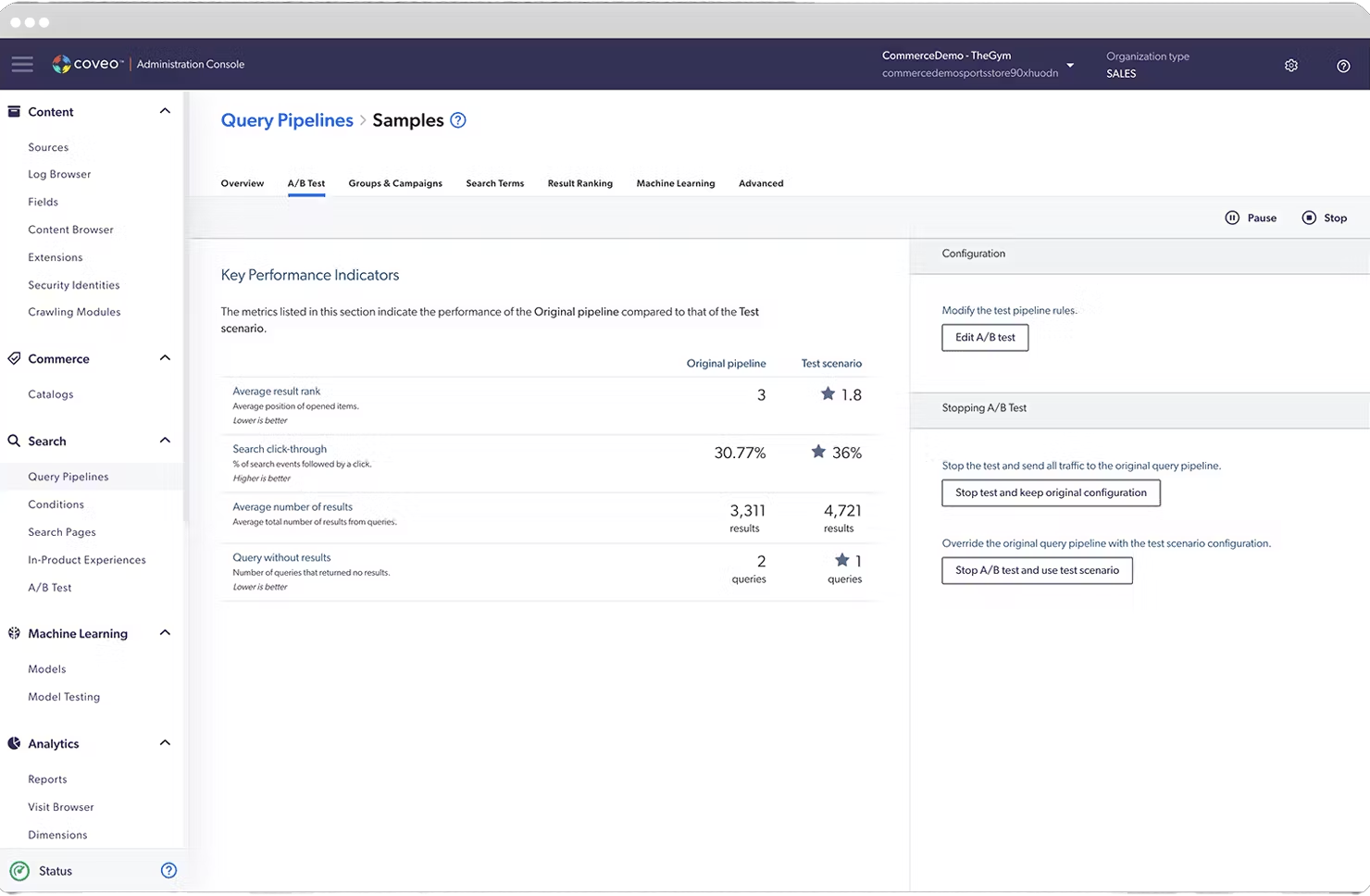Collapse the Search section
Screen dimensions: 1370x896
(165, 441)
